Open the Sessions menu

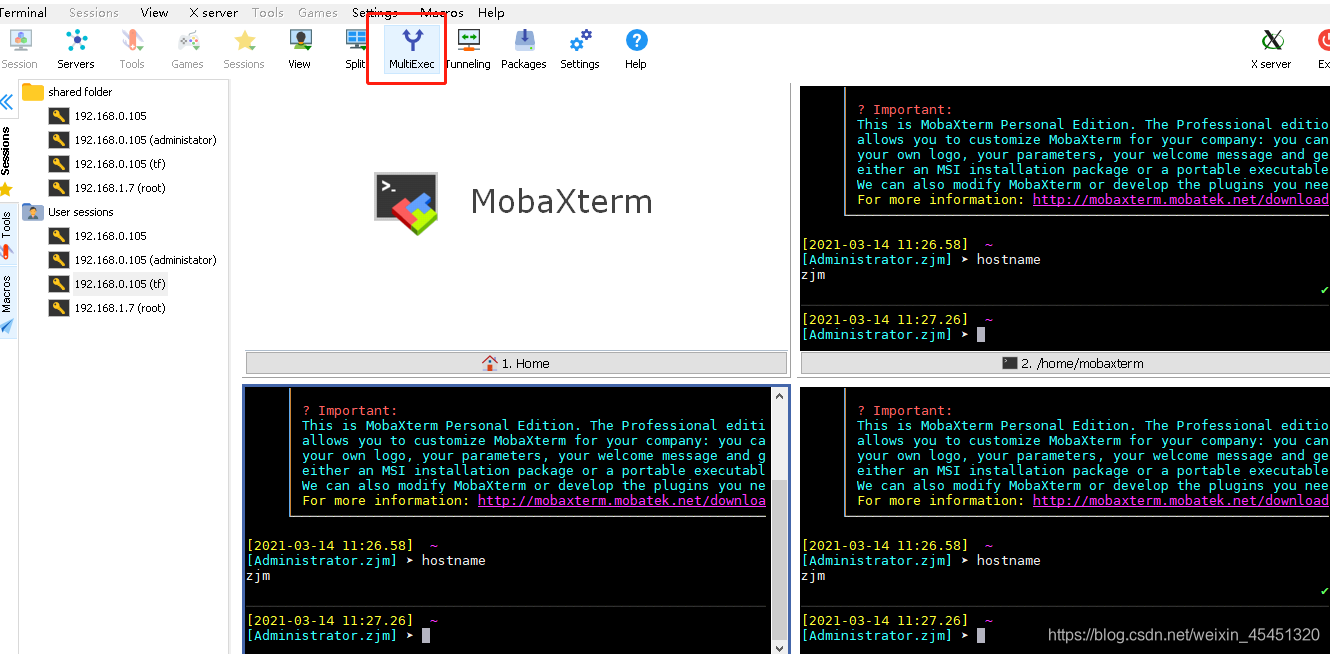tap(94, 13)
